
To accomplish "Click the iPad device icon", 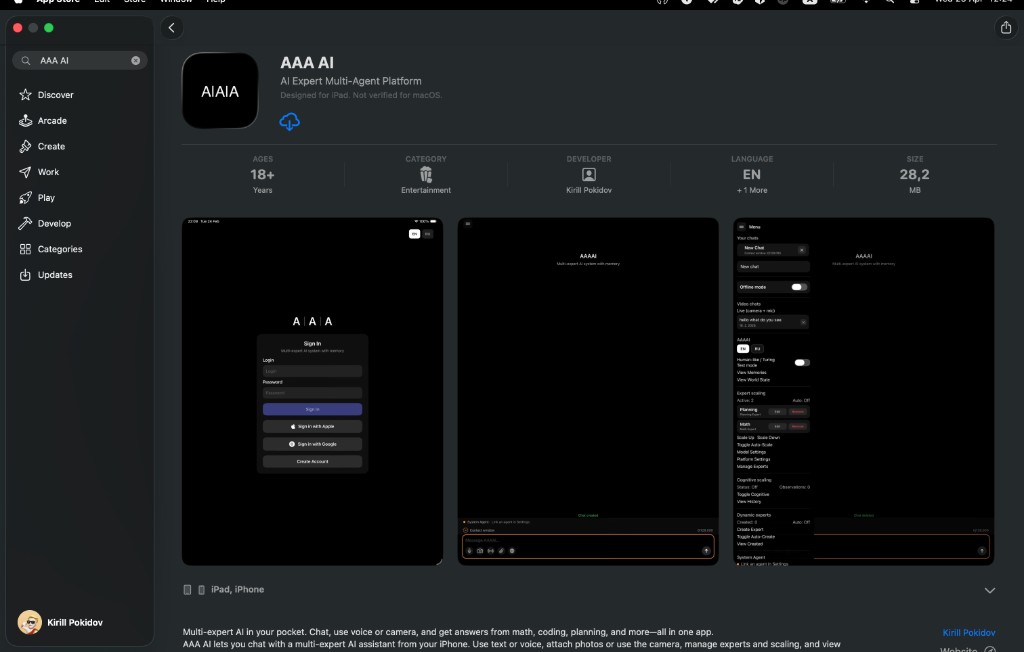I will 187,590.
